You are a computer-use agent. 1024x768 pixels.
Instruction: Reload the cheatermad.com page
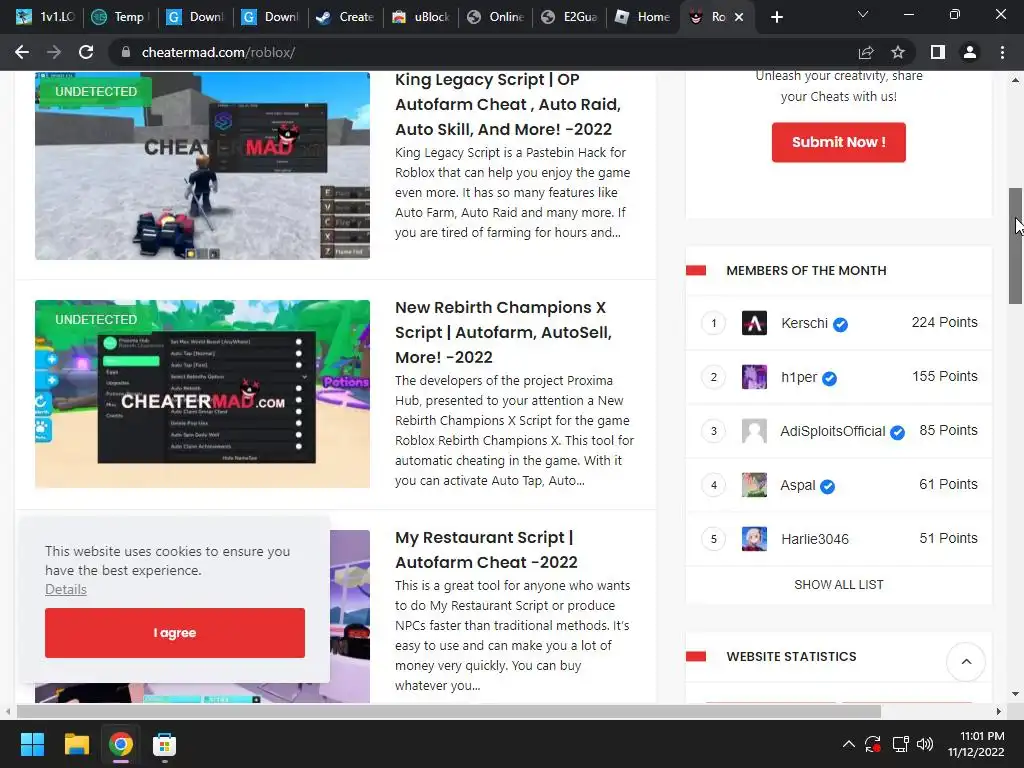click(86, 52)
